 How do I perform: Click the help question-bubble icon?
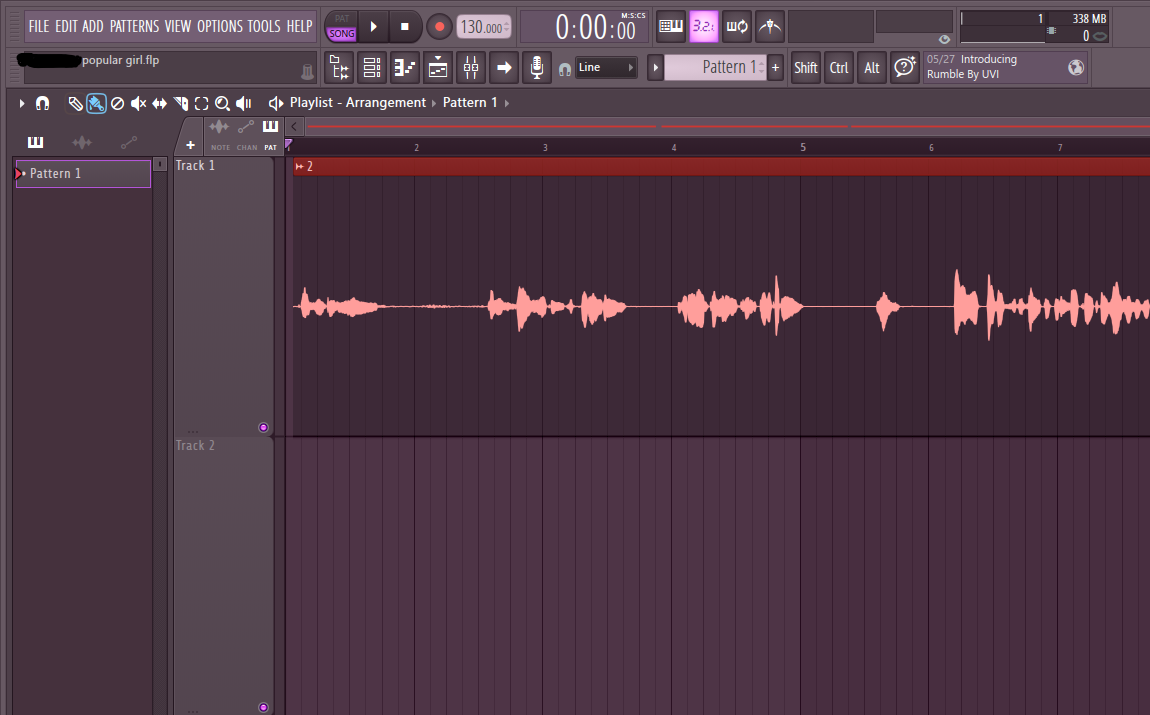pos(905,67)
